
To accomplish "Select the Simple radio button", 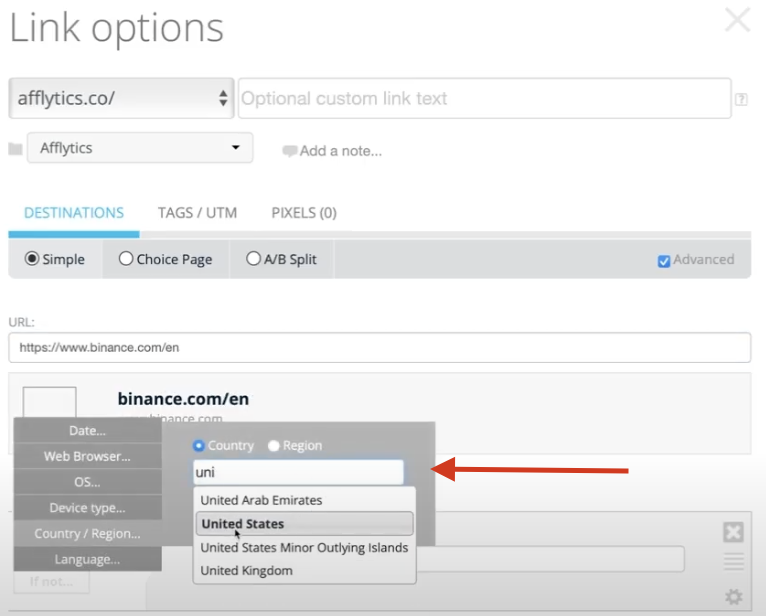I will coord(32,258).
